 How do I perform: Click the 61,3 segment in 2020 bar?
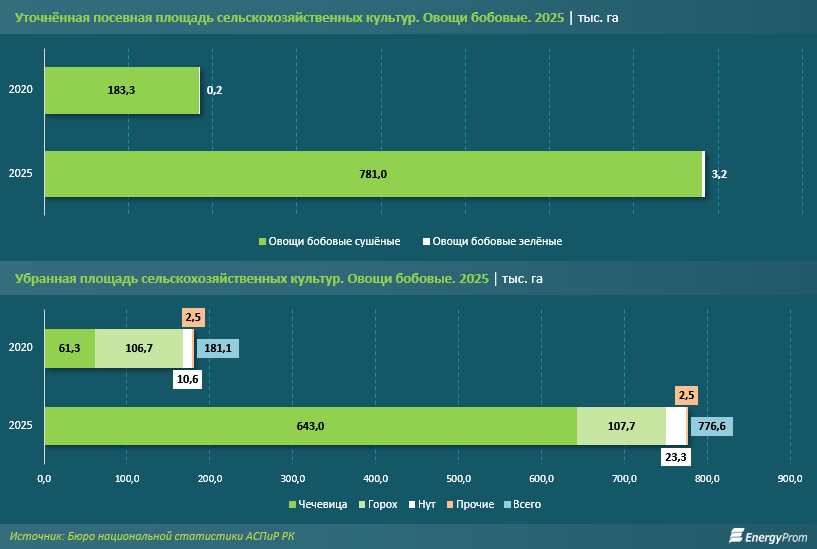point(69,348)
